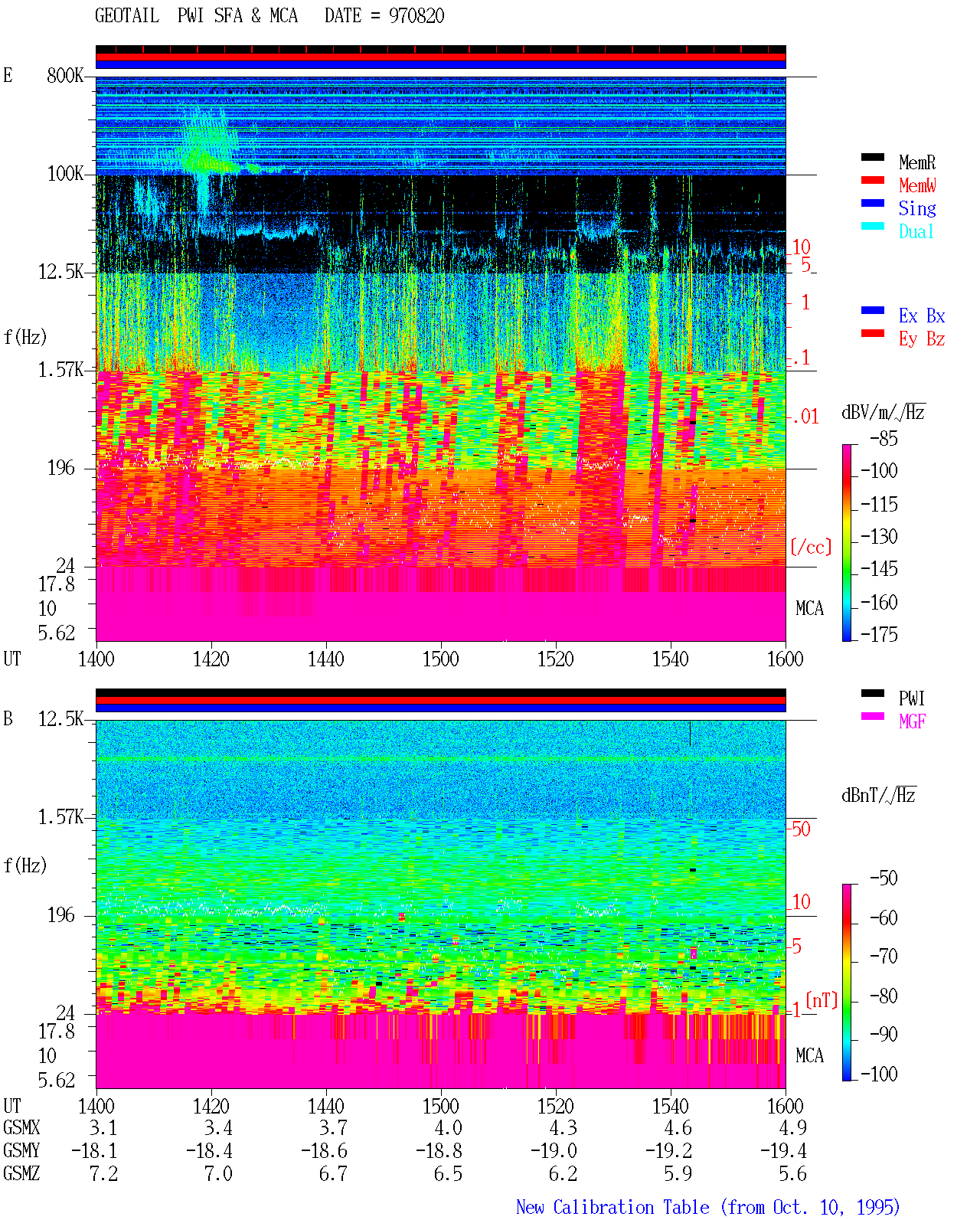Click the '-50' tick on dBnT color bar
Viewport: 980px width, 1220px height.
click(884, 878)
